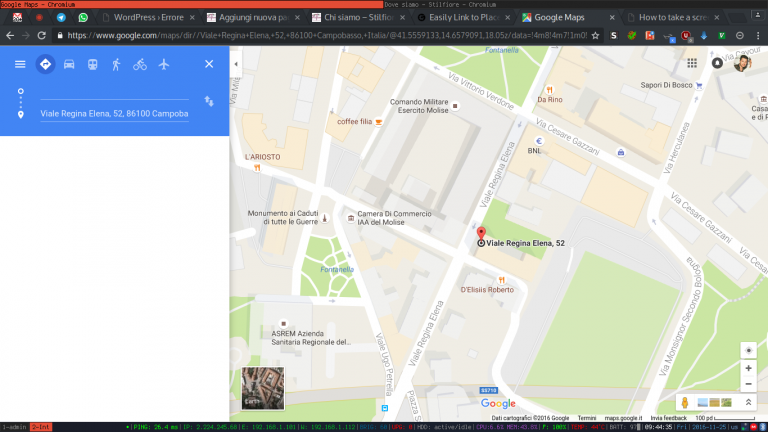Bookmark this page with the star
Image resolution: width=768 pixels, height=432 pixels.
[595, 35]
